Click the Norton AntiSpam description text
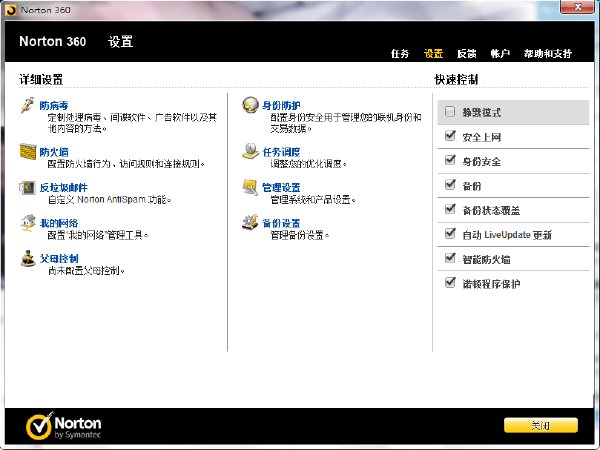Image resolution: width=600 pixels, height=450 pixels. coord(109,199)
